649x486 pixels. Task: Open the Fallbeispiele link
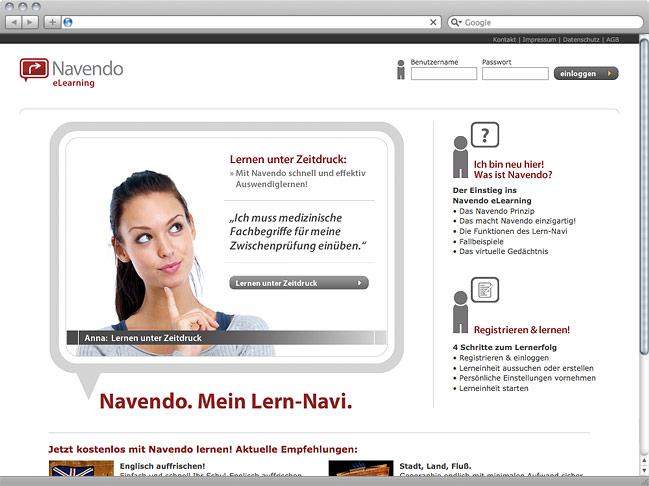pyautogui.click(x=481, y=241)
